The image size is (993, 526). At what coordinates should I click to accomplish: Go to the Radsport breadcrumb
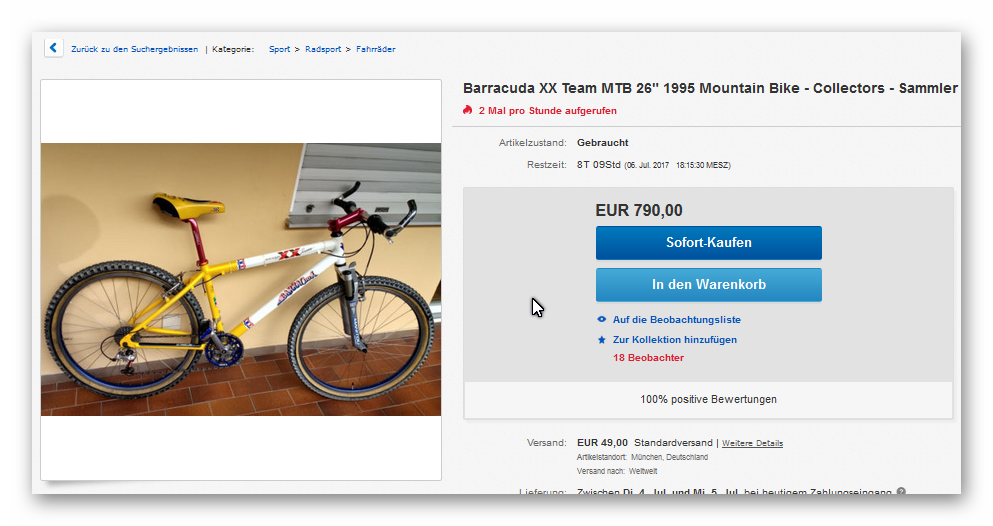pos(322,49)
